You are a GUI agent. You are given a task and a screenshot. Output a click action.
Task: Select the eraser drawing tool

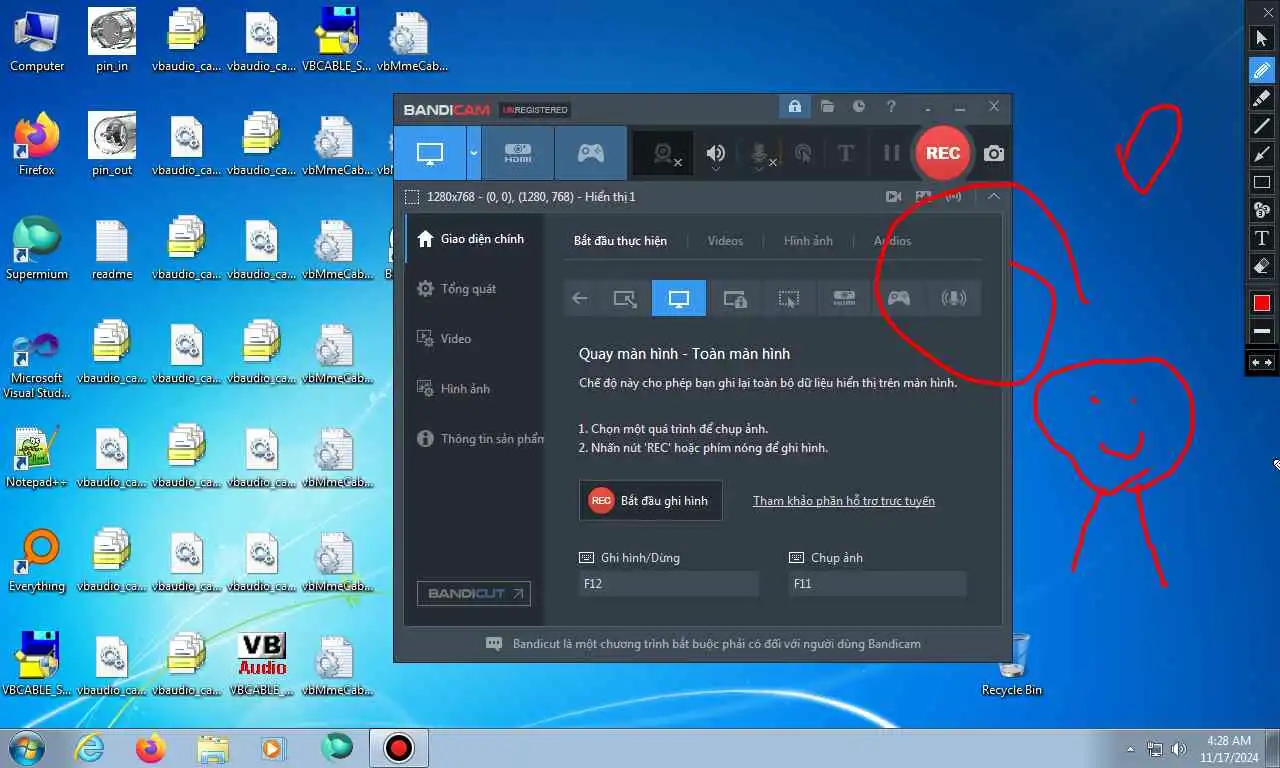point(1262,266)
